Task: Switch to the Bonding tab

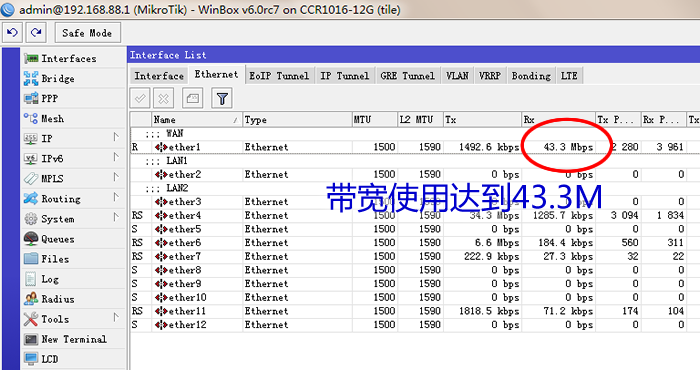Action: tap(531, 76)
